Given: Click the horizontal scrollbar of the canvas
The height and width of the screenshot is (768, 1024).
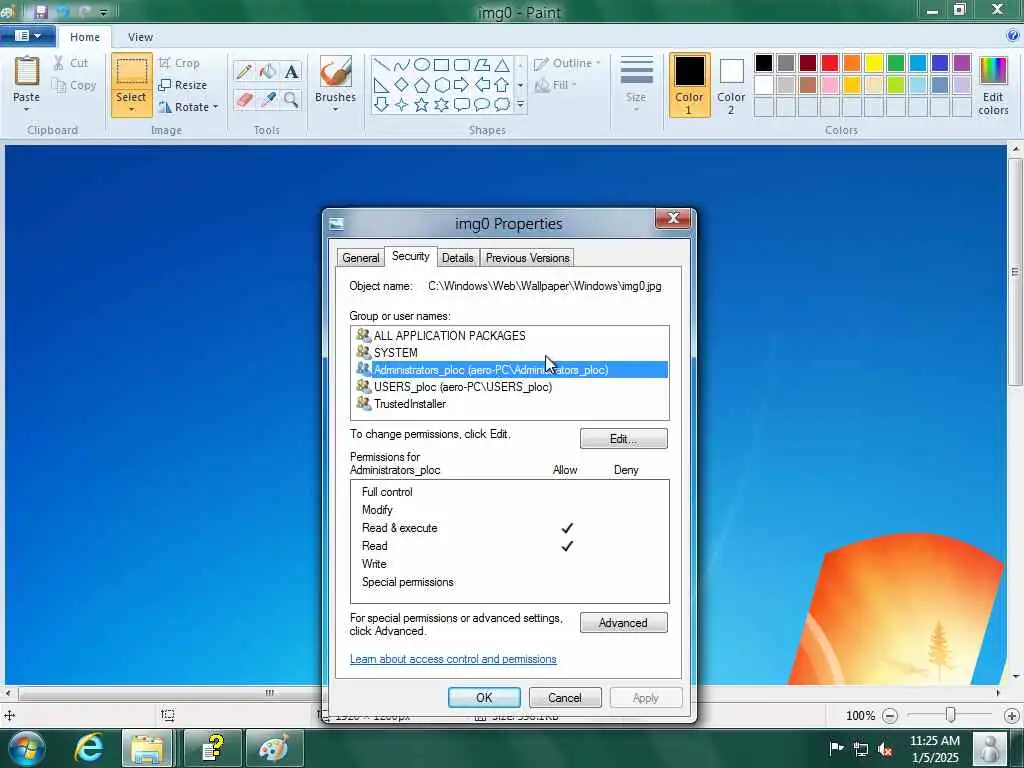Looking at the screenshot, I should click(x=270, y=693).
